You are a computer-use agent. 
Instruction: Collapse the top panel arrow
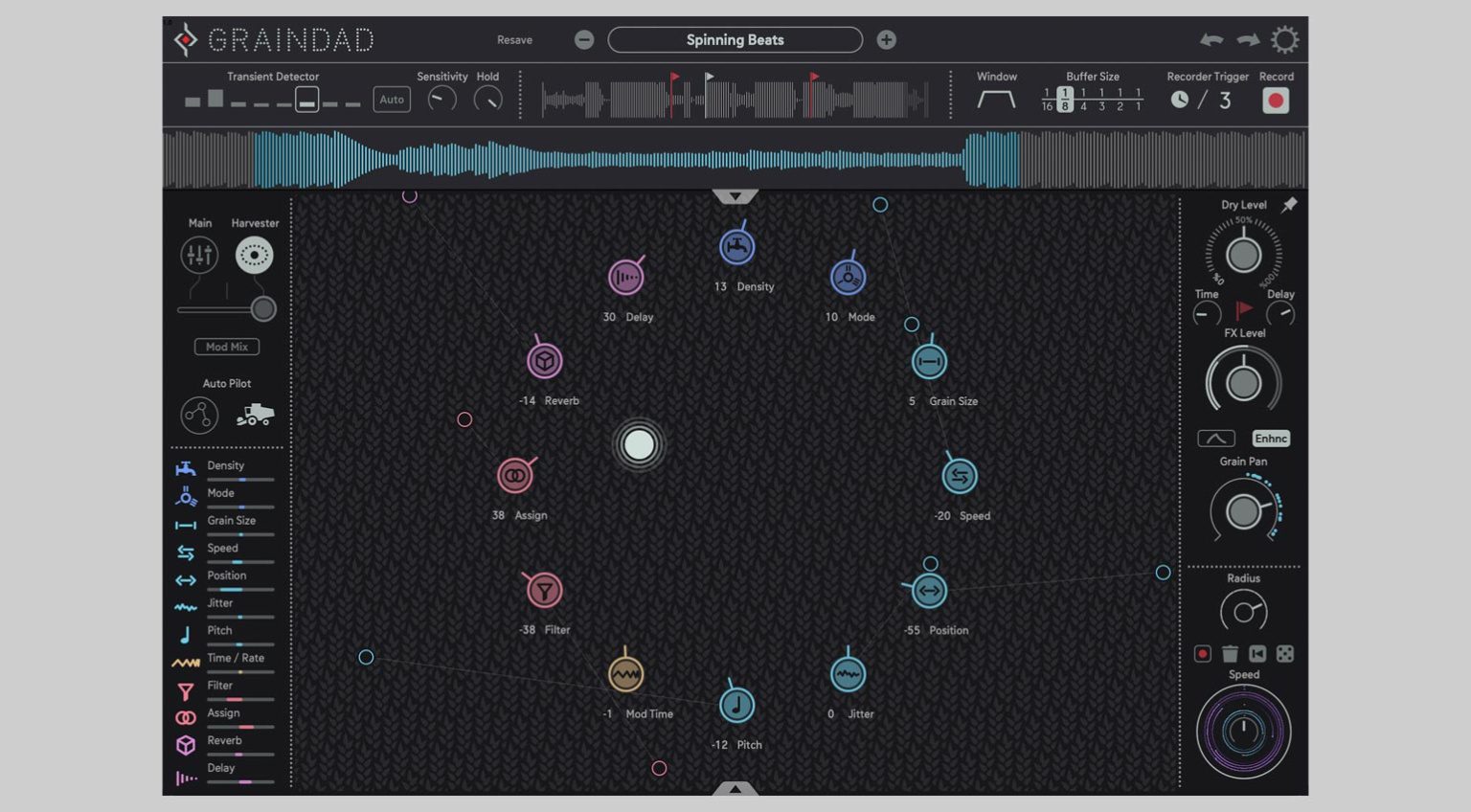click(x=735, y=196)
